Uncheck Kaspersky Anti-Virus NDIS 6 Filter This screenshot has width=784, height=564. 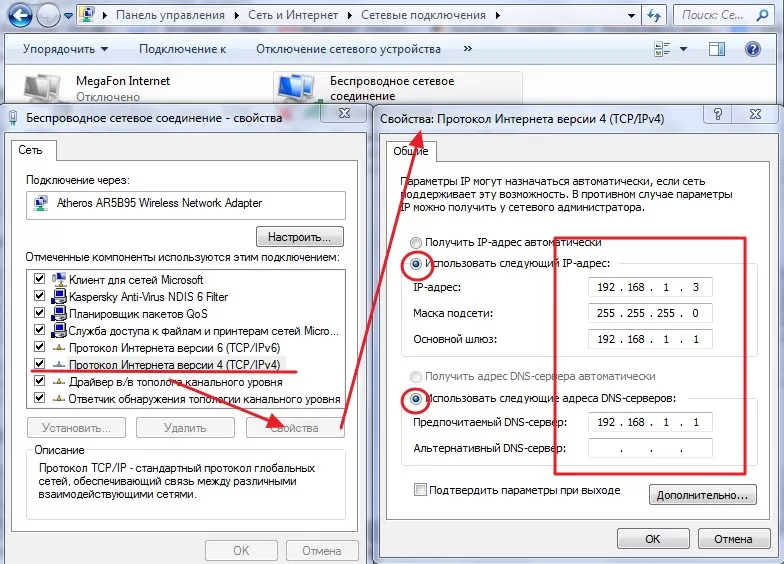click(x=40, y=296)
